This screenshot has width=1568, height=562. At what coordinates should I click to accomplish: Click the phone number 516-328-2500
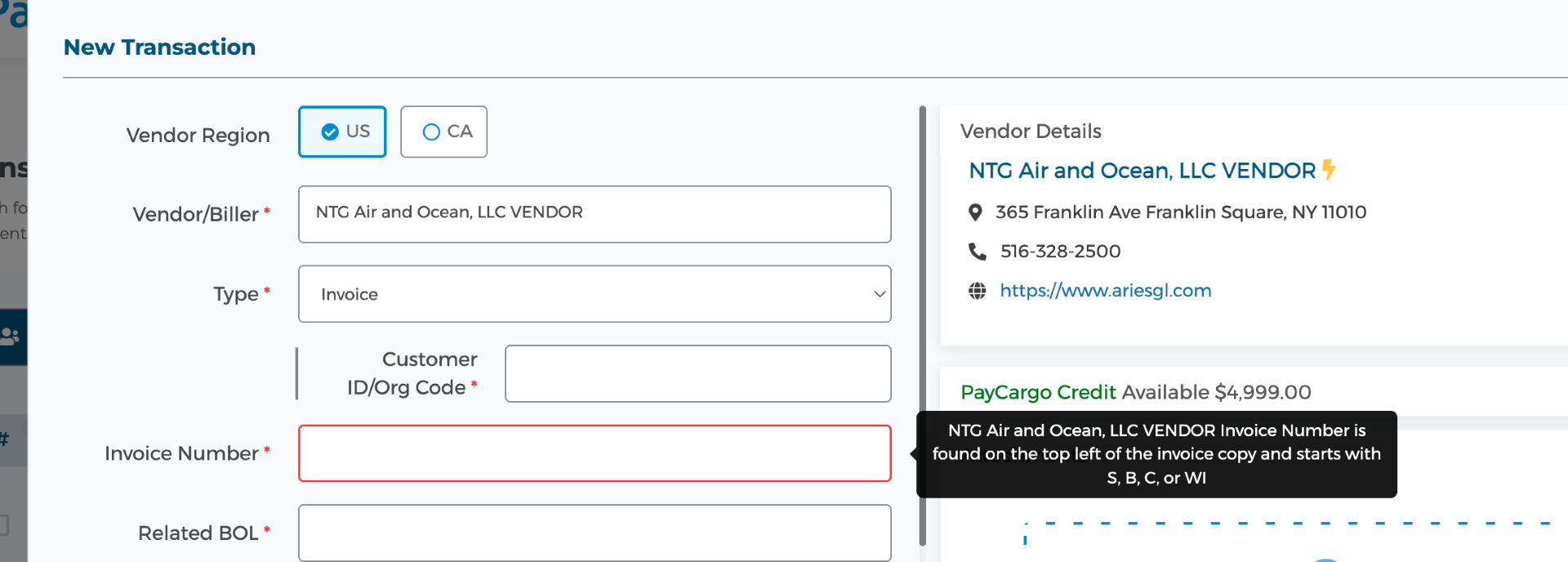[1060, 252]
